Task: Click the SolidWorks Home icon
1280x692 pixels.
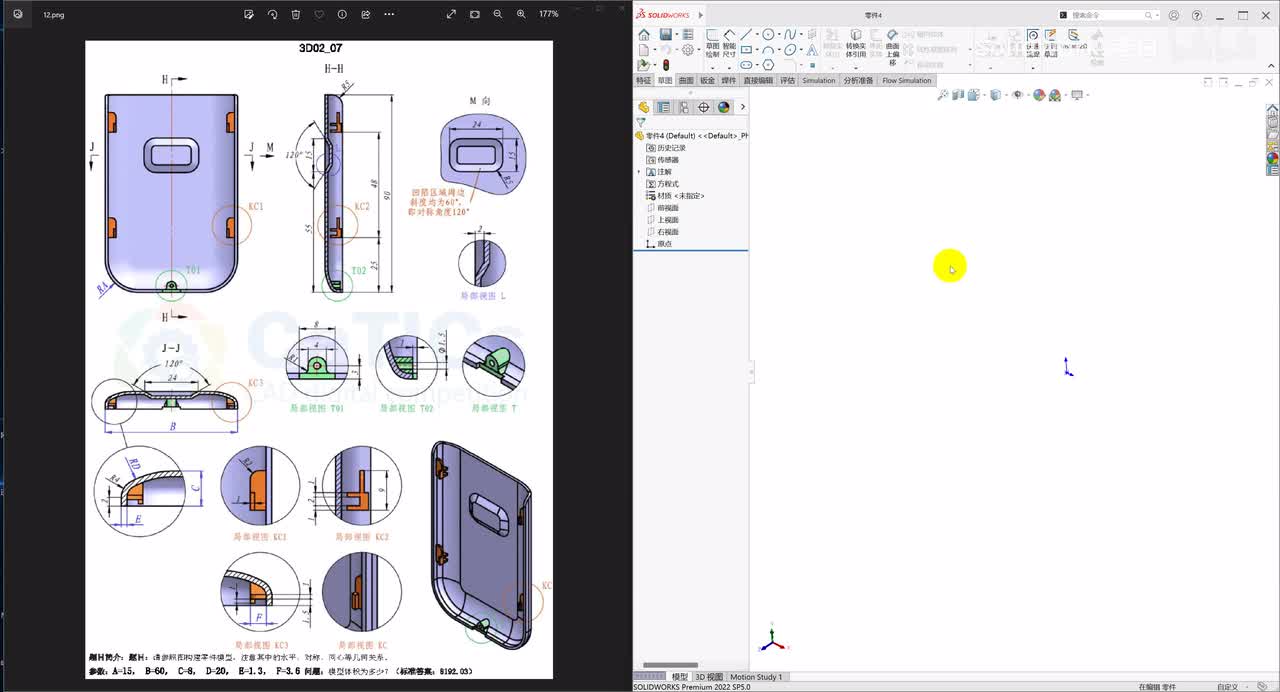Action: 644,34
